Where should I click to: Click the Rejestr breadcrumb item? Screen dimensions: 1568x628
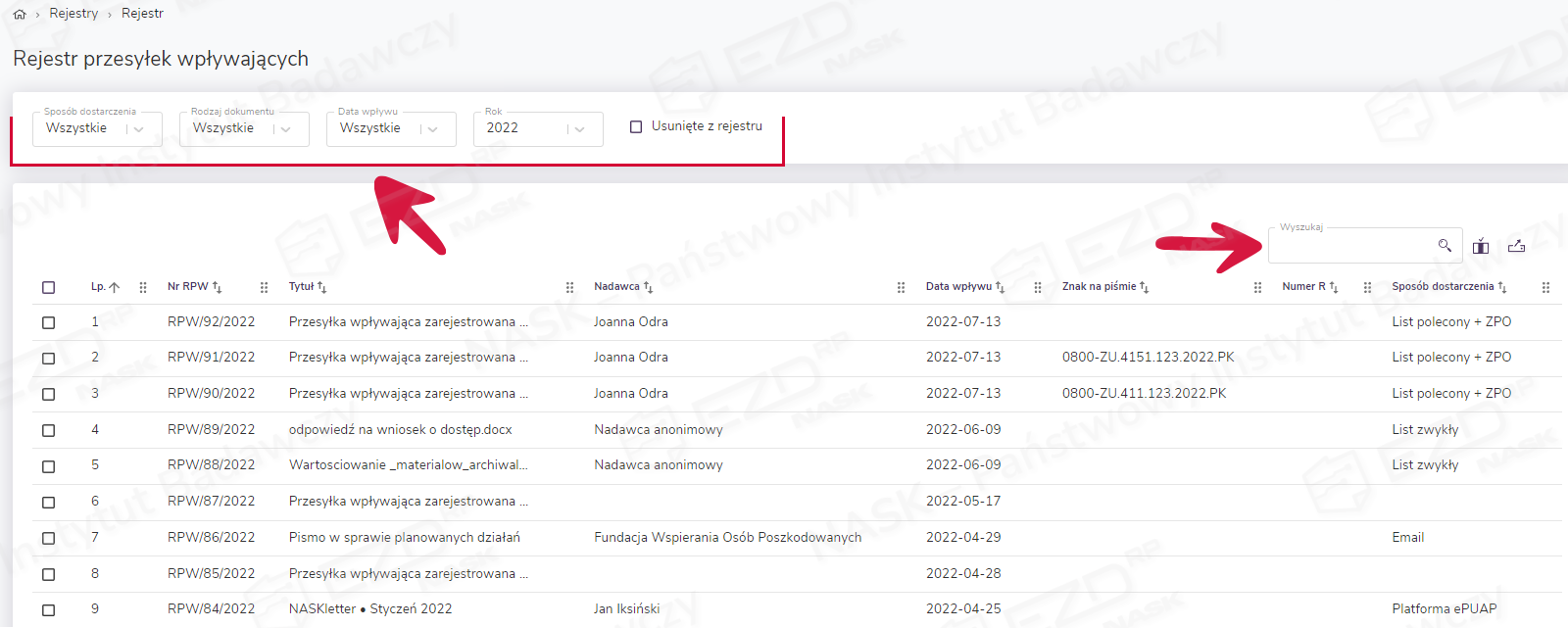142,14
